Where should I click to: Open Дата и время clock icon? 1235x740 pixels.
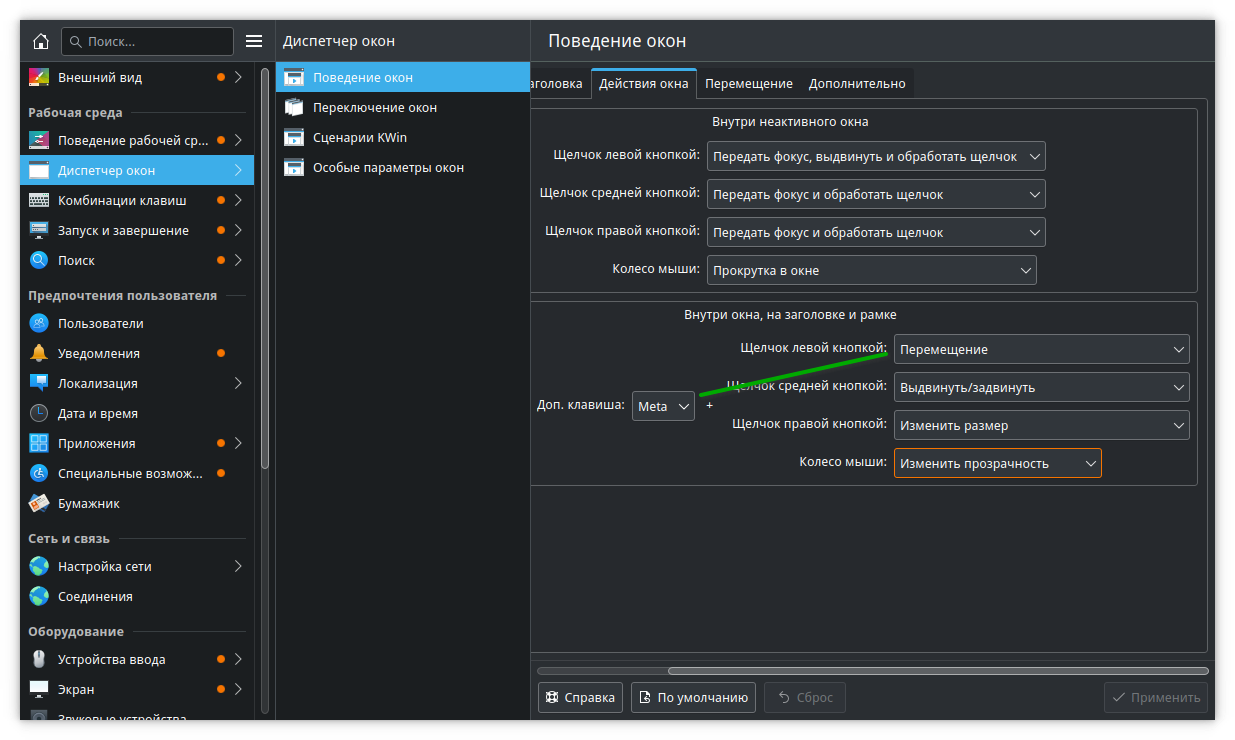(x=39, y=413)
